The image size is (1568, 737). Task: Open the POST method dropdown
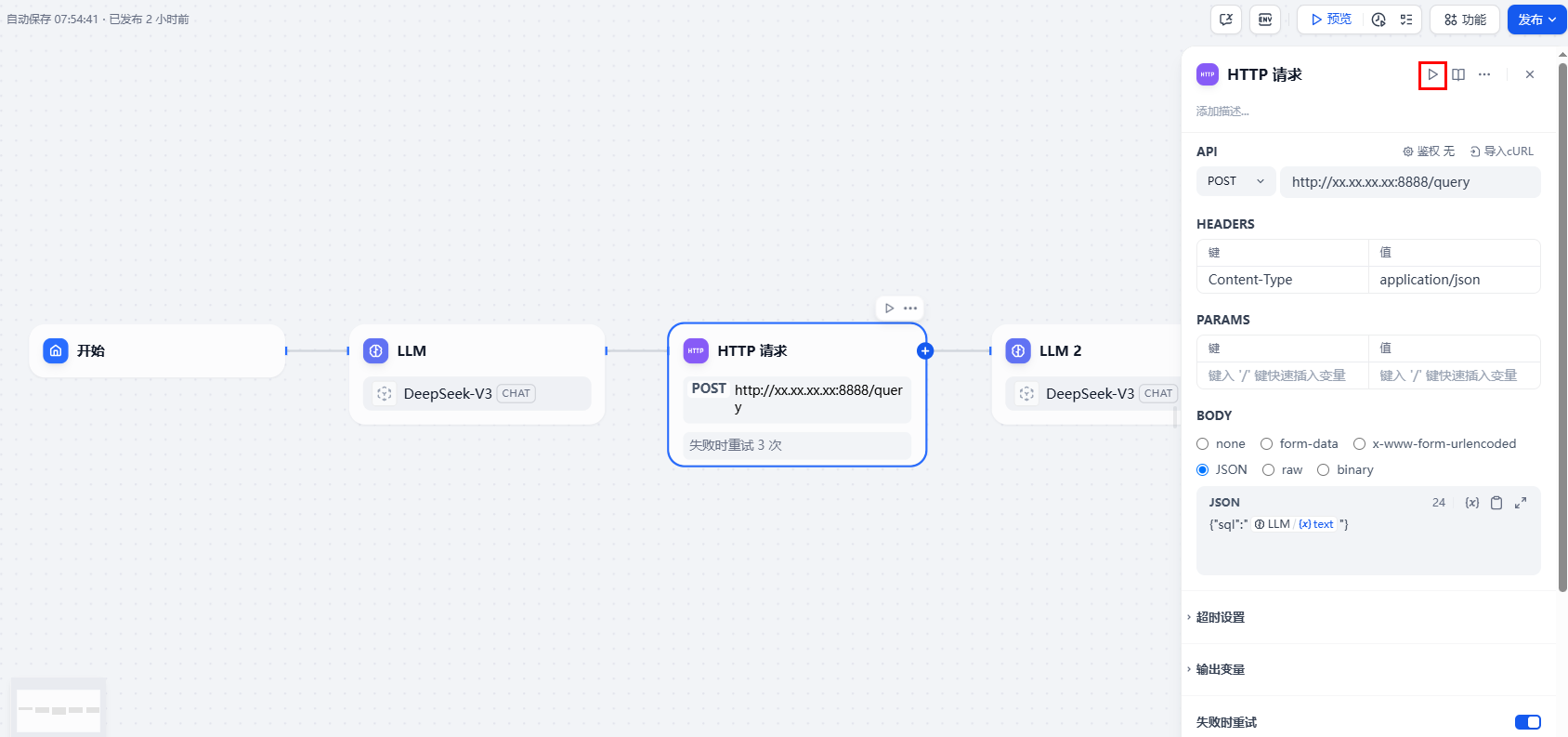pyautogui.click(x=1235, y=181)
